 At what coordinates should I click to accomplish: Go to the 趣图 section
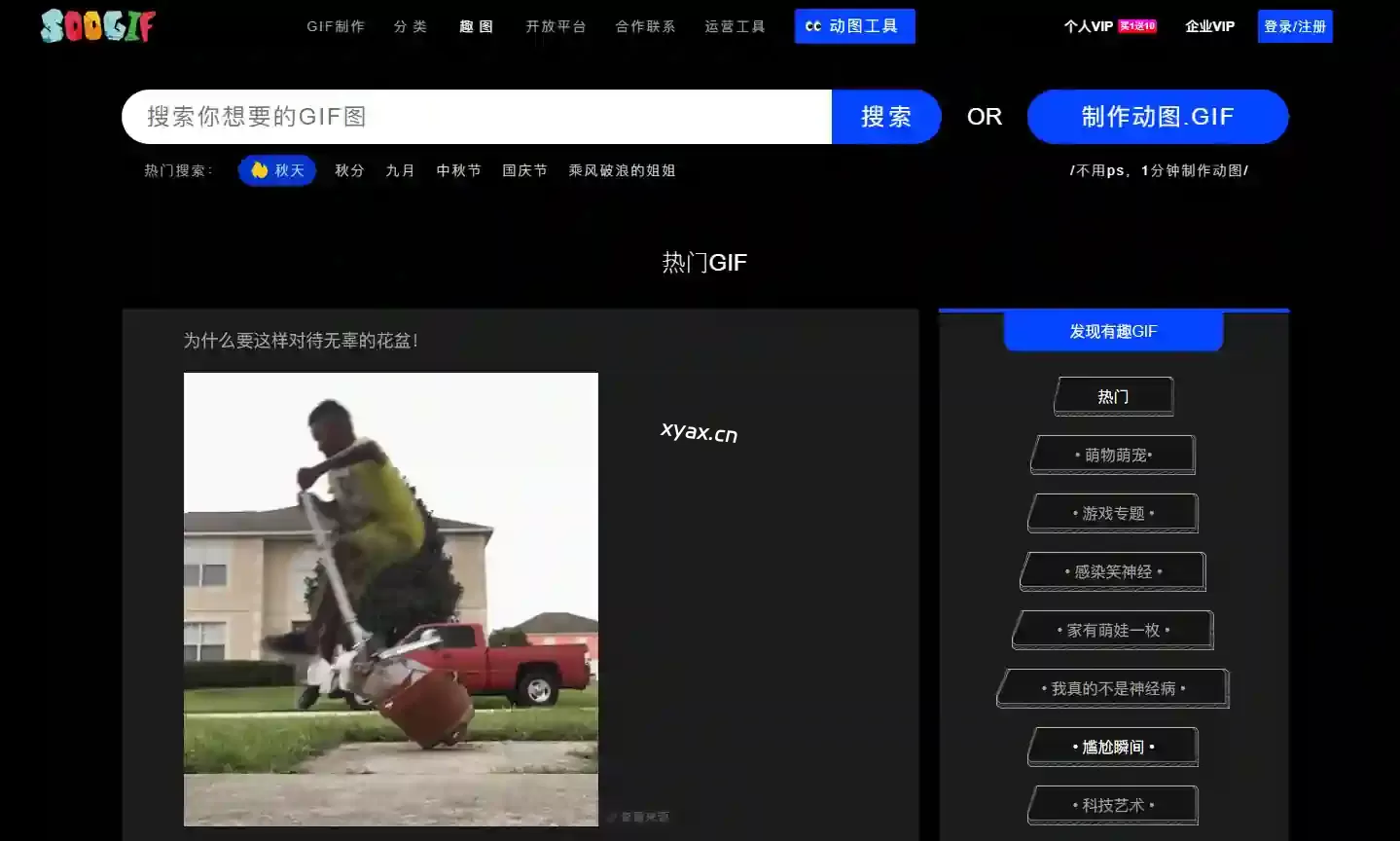pyautogui.click(x=477, y=26)
